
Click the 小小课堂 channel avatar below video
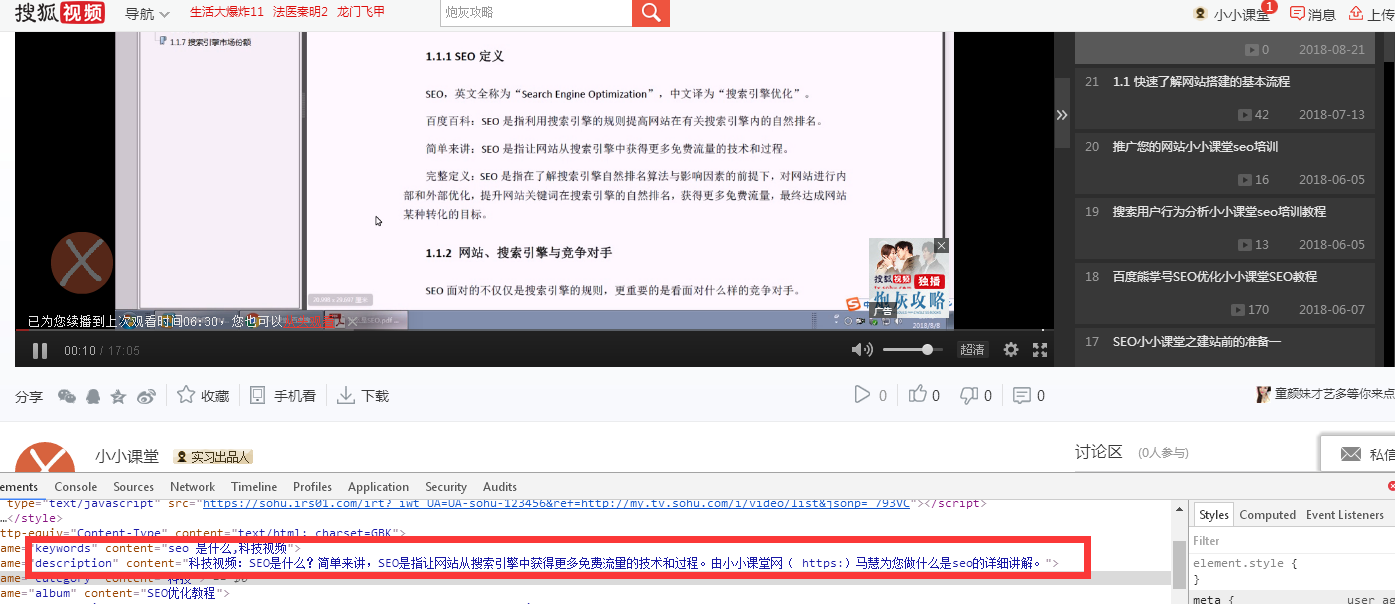(x=46, y=460)
